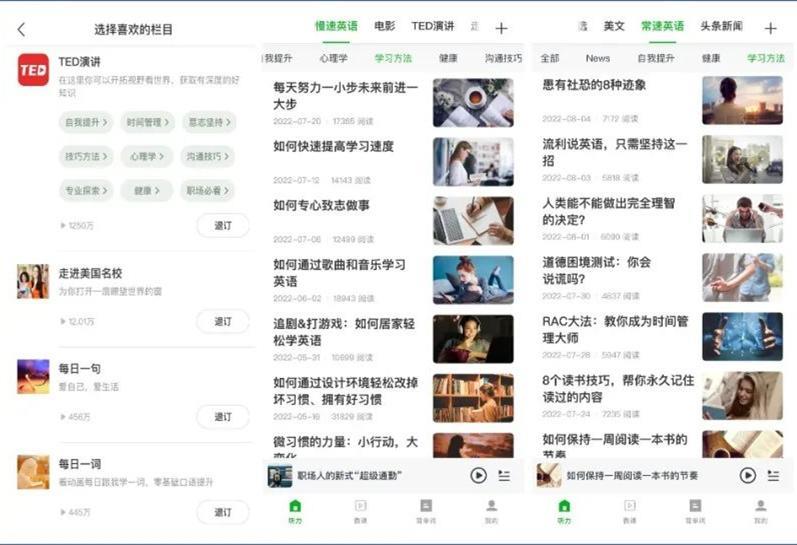Add a channel with plus beside TED演讲 tab
This screenshot has height=545, width=797.
pos(501,28)
